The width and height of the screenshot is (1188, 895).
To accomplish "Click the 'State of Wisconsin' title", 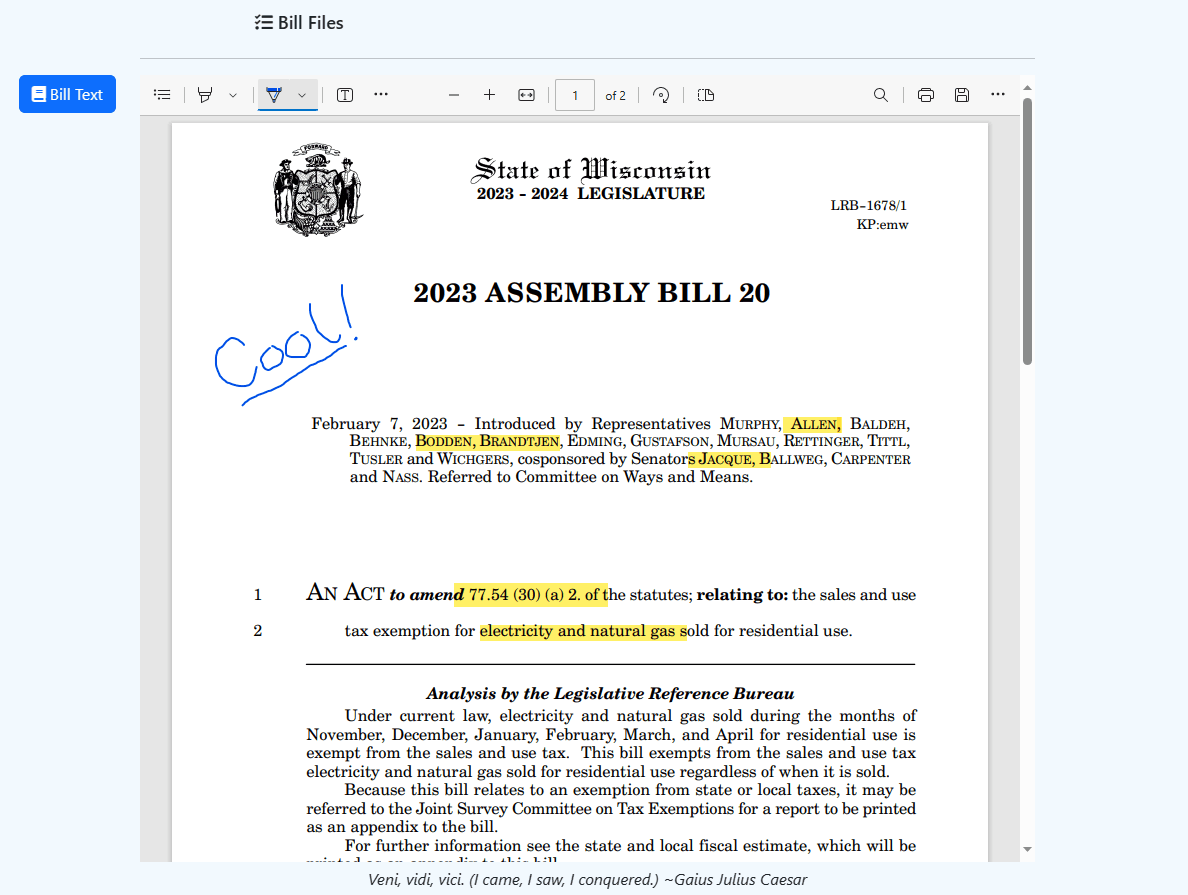I will (591, 169).
